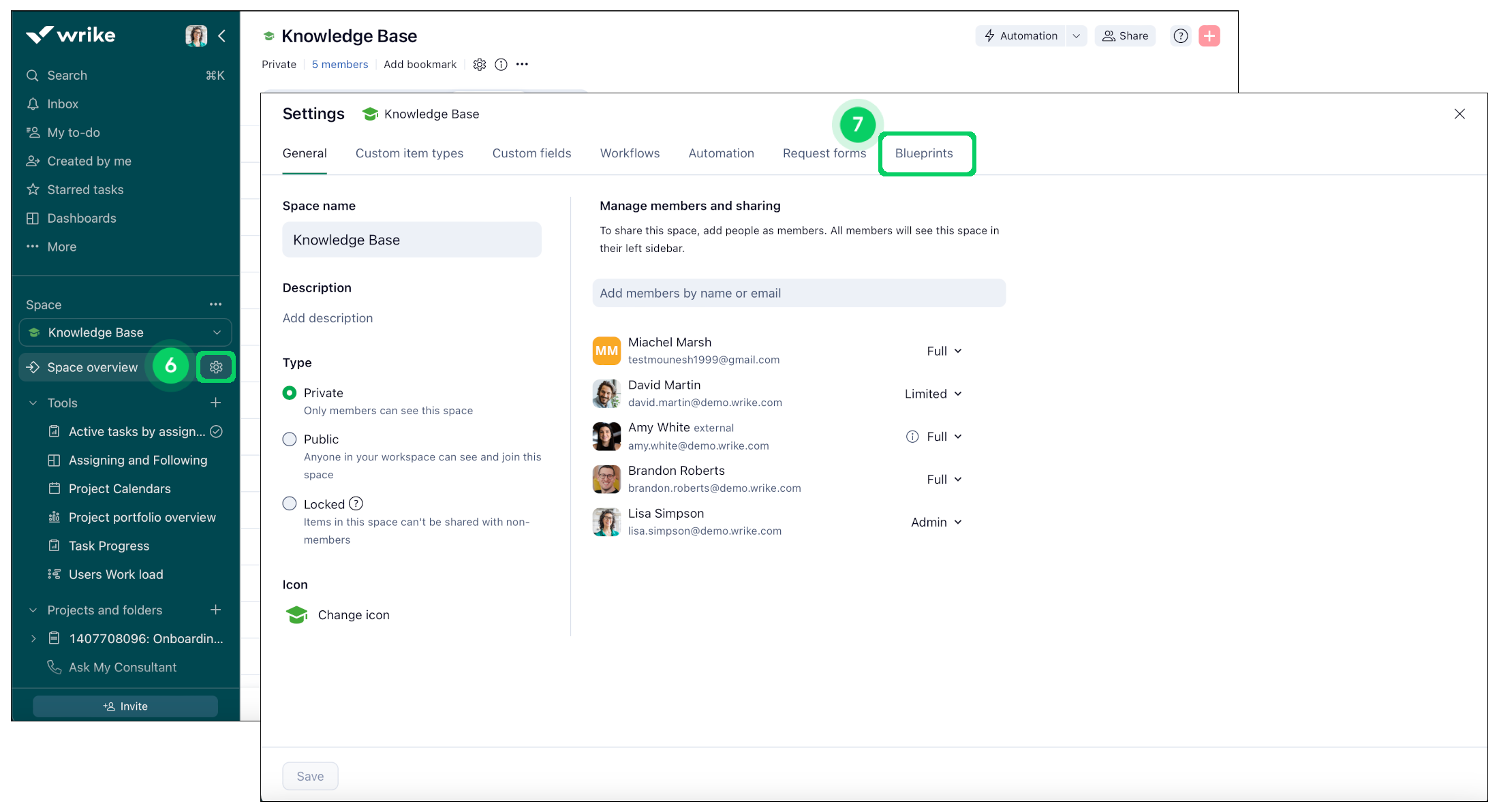
Task: Add a new tool with plus icon
Action: coord(216,403)
